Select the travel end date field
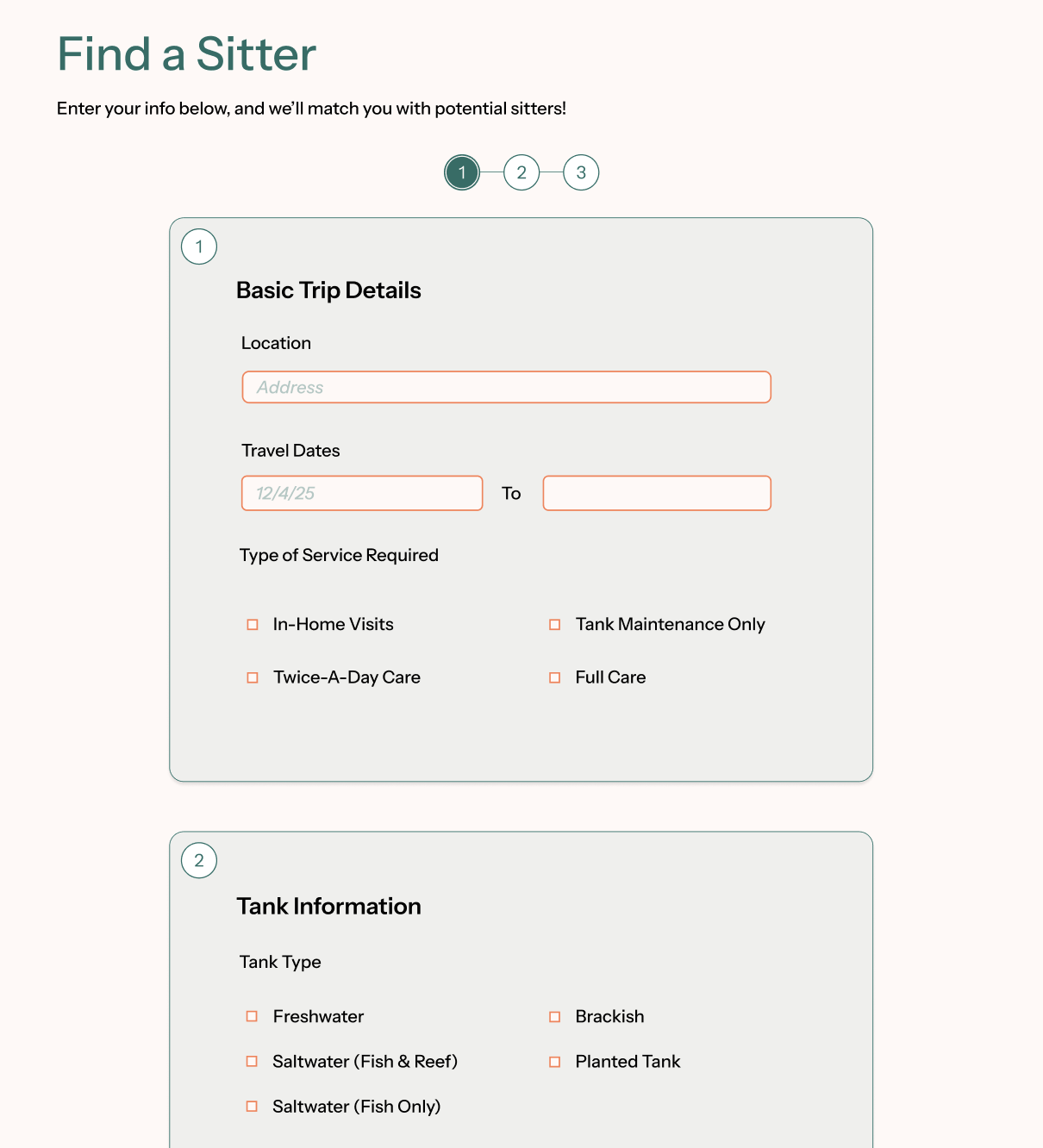1043x1148 pixels. tap(657, 493)
